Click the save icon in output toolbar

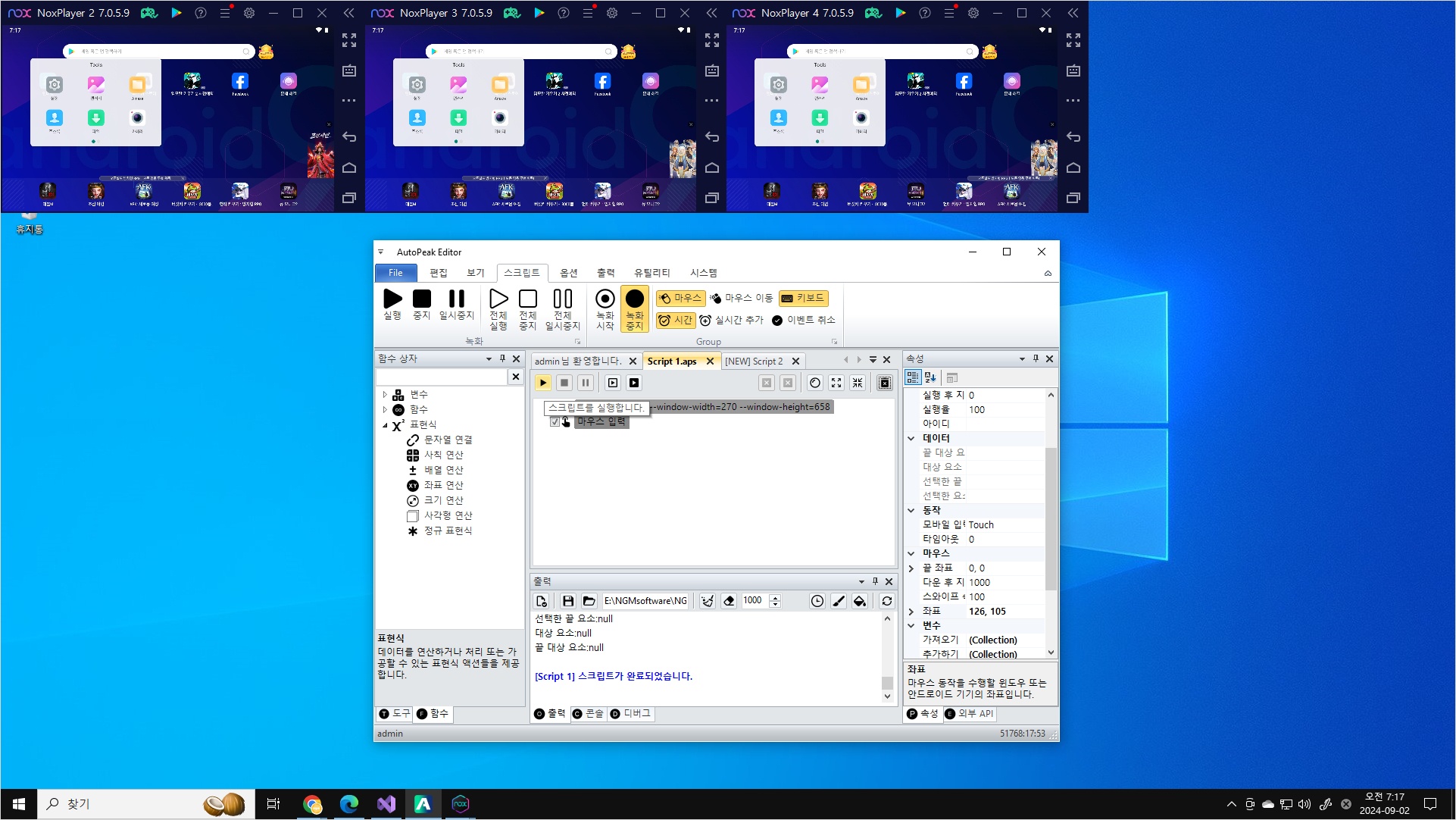pyautogui.click(x=568, y=601)
